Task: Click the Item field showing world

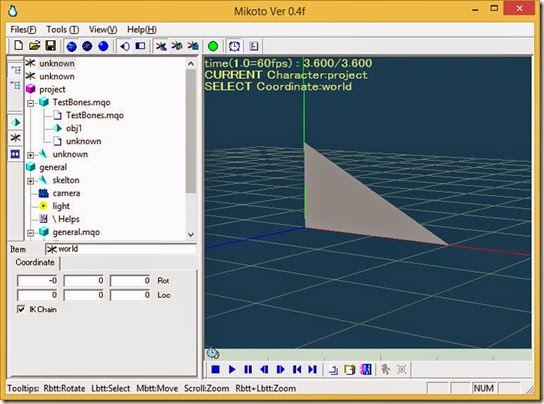Action: 121,249
